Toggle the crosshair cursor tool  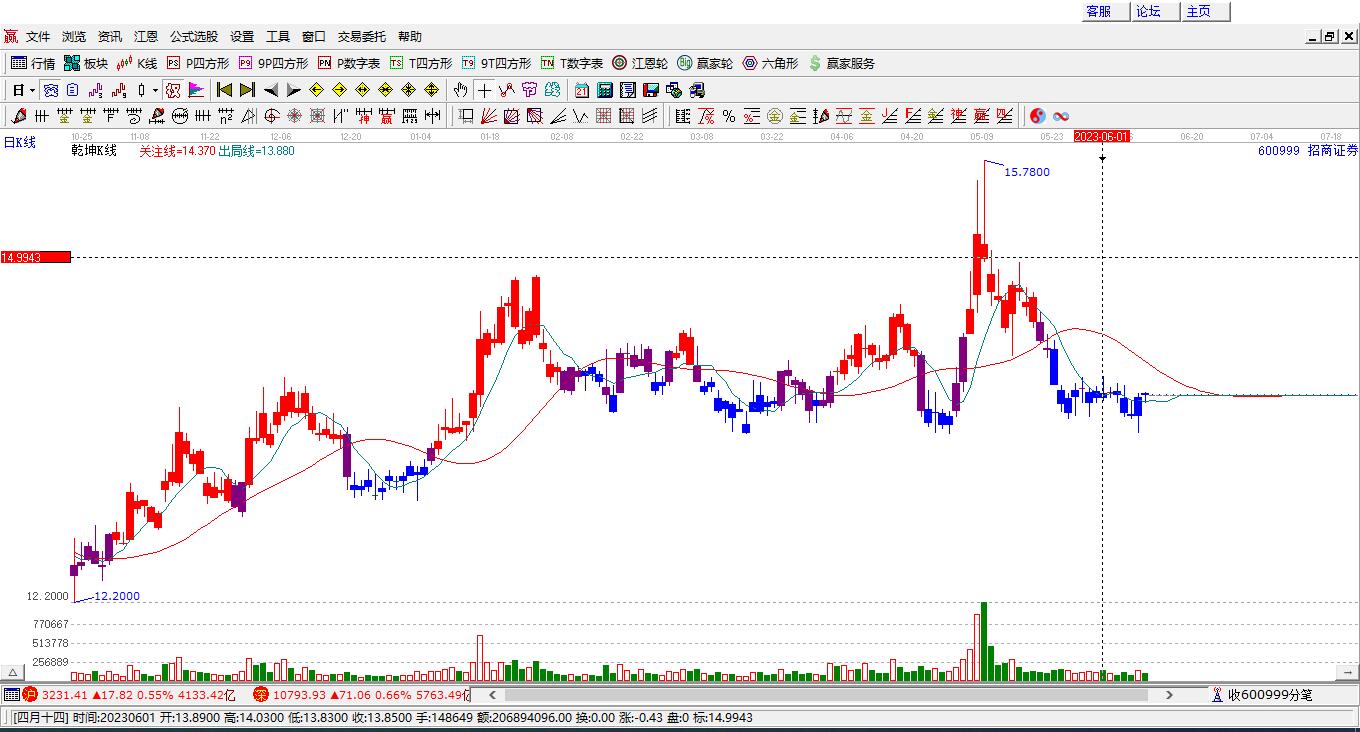click(x=484, y=90)
